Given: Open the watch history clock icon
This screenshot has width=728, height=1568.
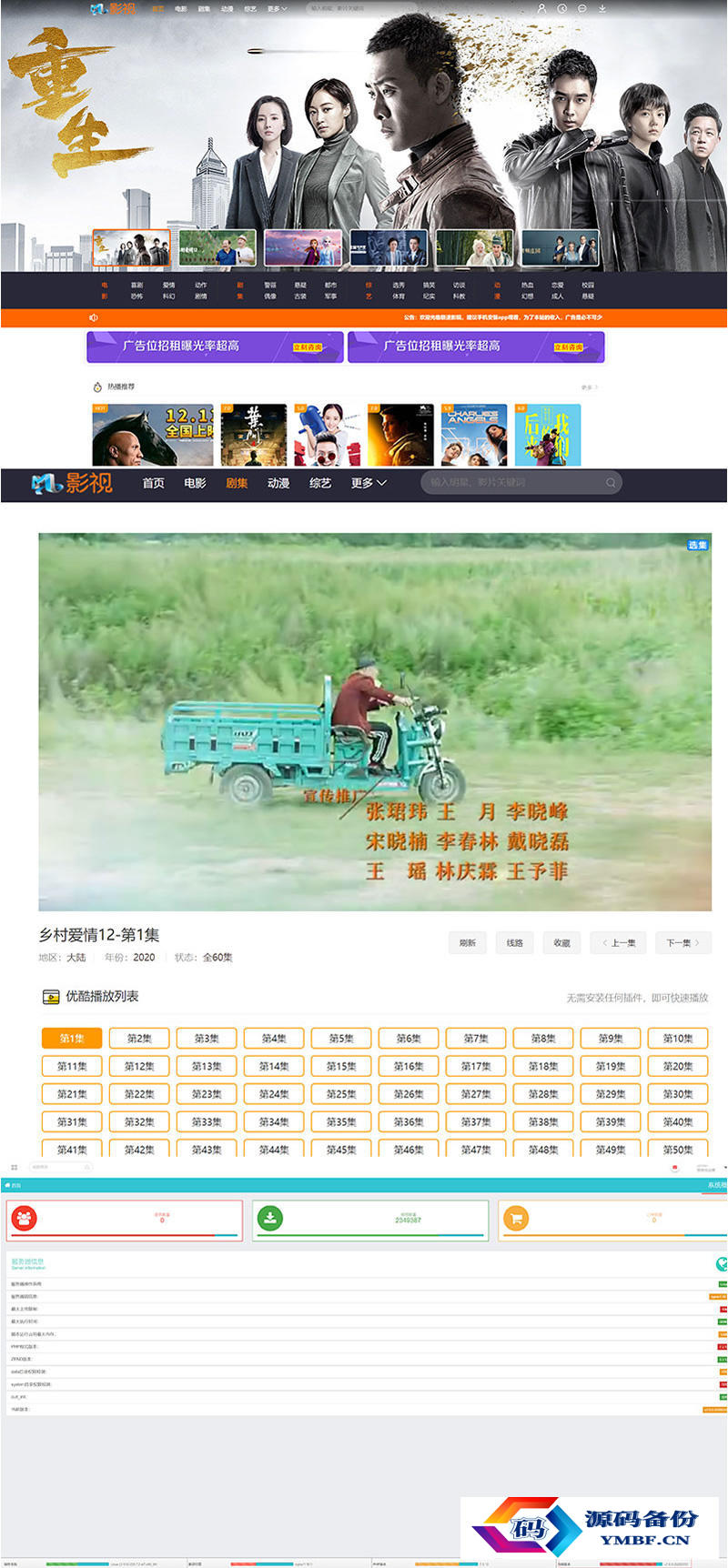Looking at the screenshot, I should (x=562, y=8).
